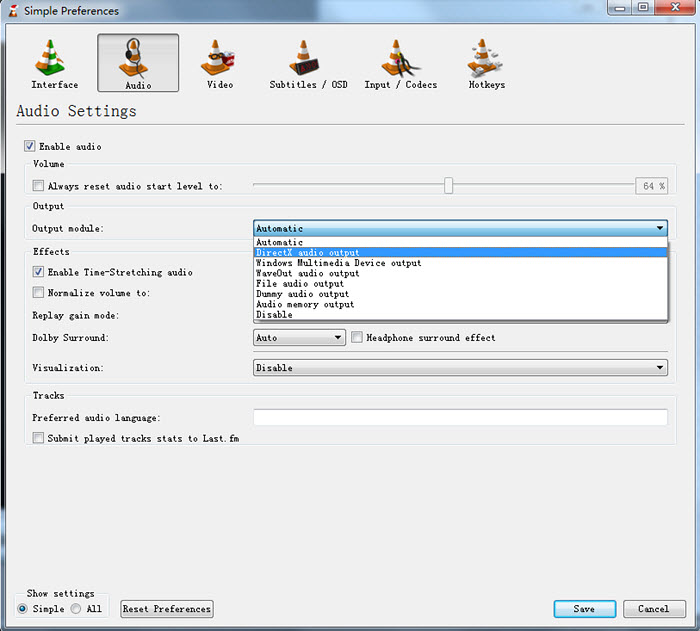Enable Headphone surround effect

(x=357, y=337)
